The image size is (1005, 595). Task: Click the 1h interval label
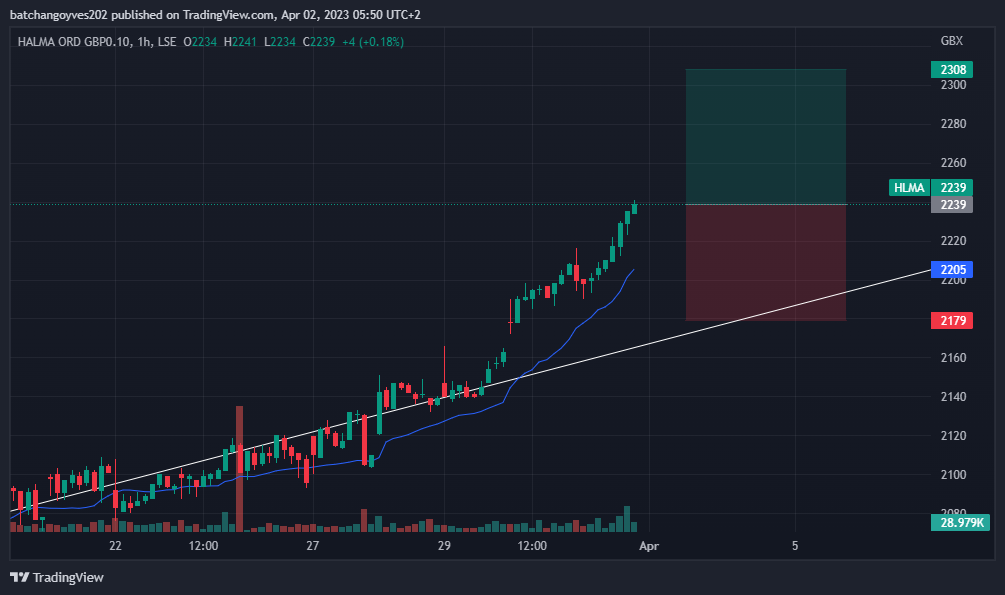144,42
